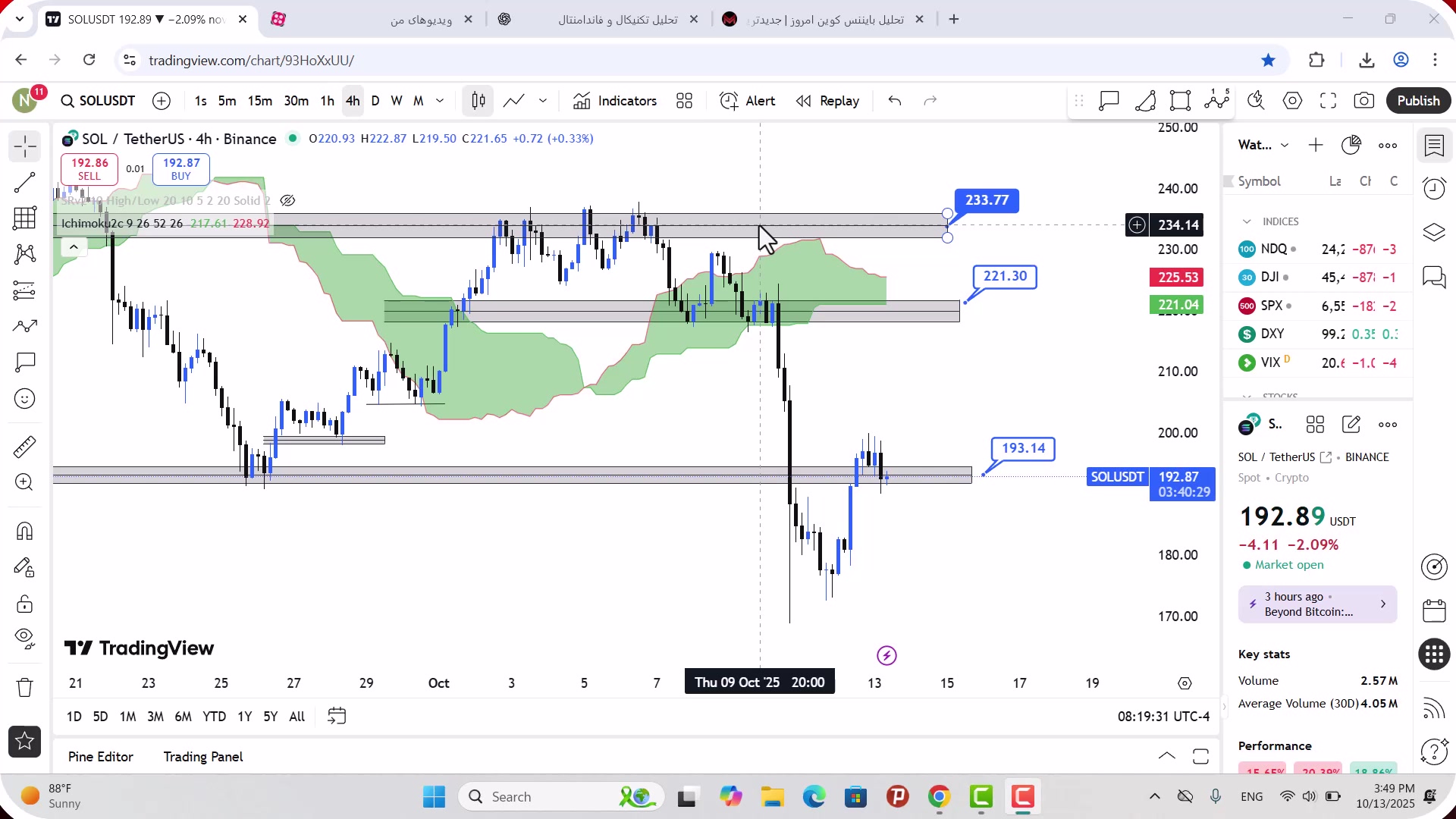The image size is (1456, 819).
Task: Open forecasting and measurement tools
Action: tap(24, 290)
